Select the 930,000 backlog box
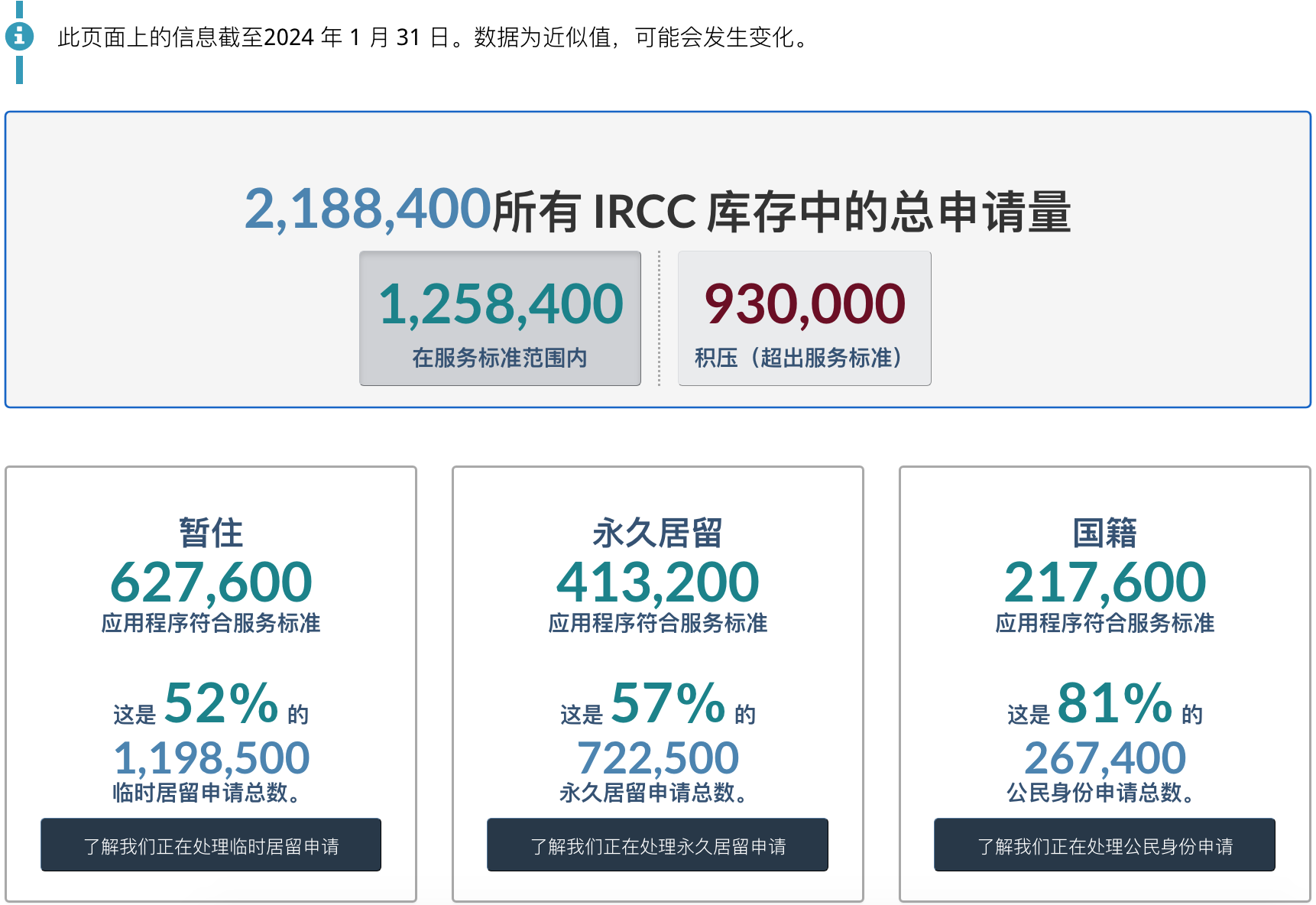This screenshot has width=1316, height=905. 804,318
